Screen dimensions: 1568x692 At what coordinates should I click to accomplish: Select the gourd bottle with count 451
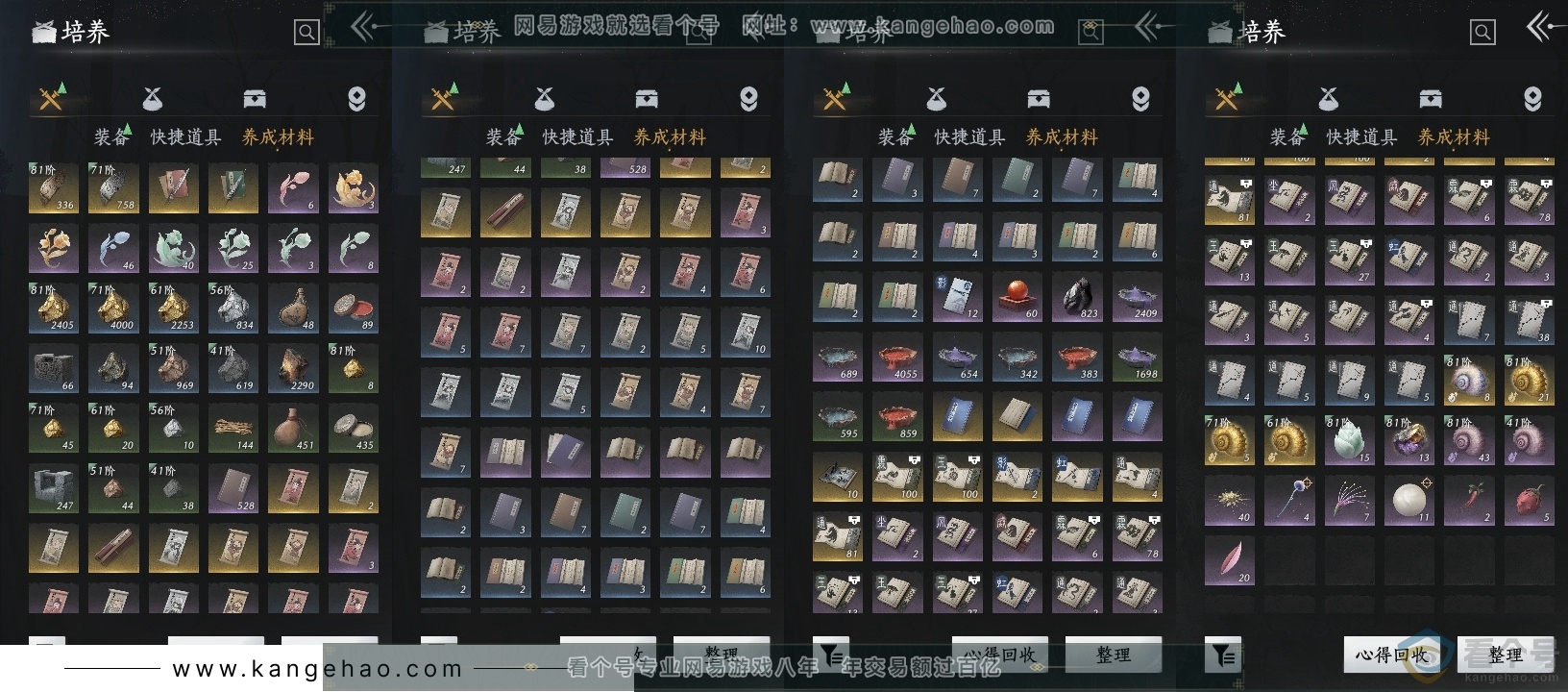point(293,428)
